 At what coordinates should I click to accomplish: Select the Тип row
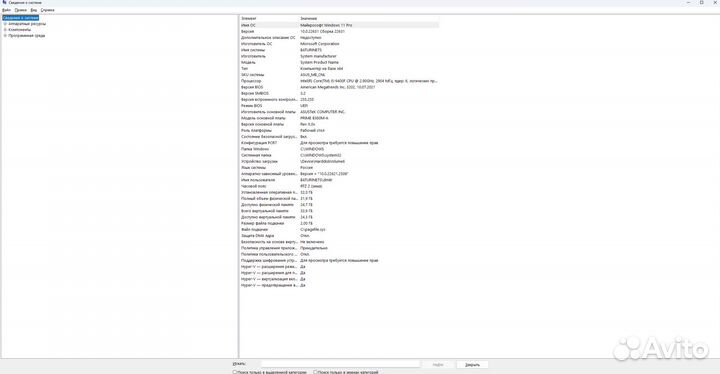(x=339, y=68)
